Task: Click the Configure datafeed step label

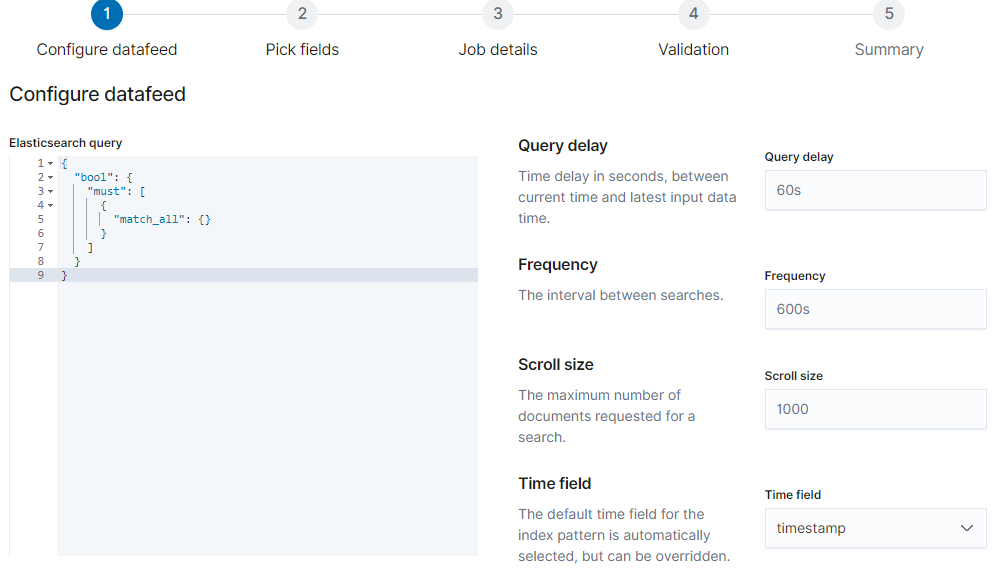Action: (x=107, y=49)
